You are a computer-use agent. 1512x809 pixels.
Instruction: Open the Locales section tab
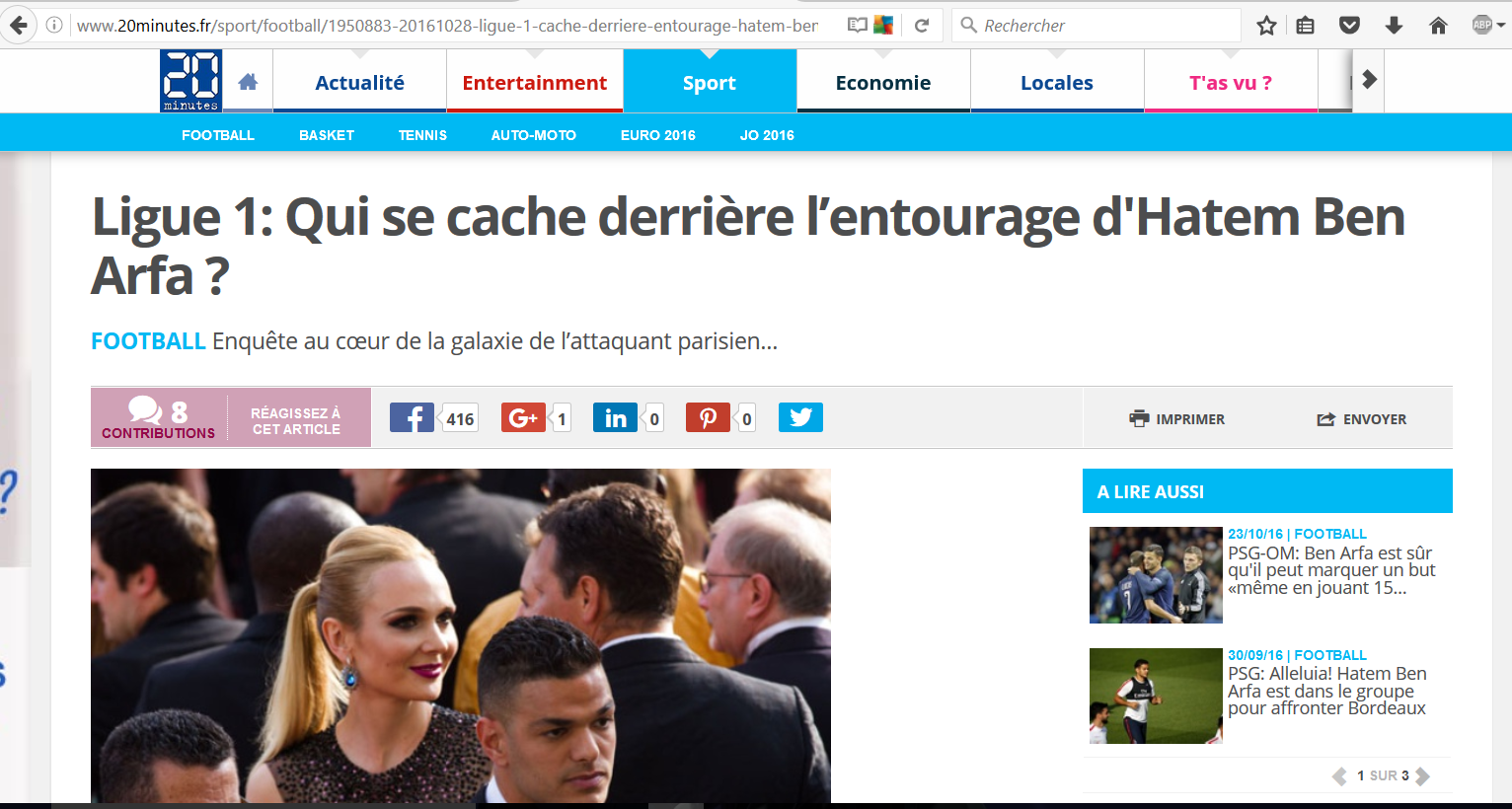click(1057, 82)
